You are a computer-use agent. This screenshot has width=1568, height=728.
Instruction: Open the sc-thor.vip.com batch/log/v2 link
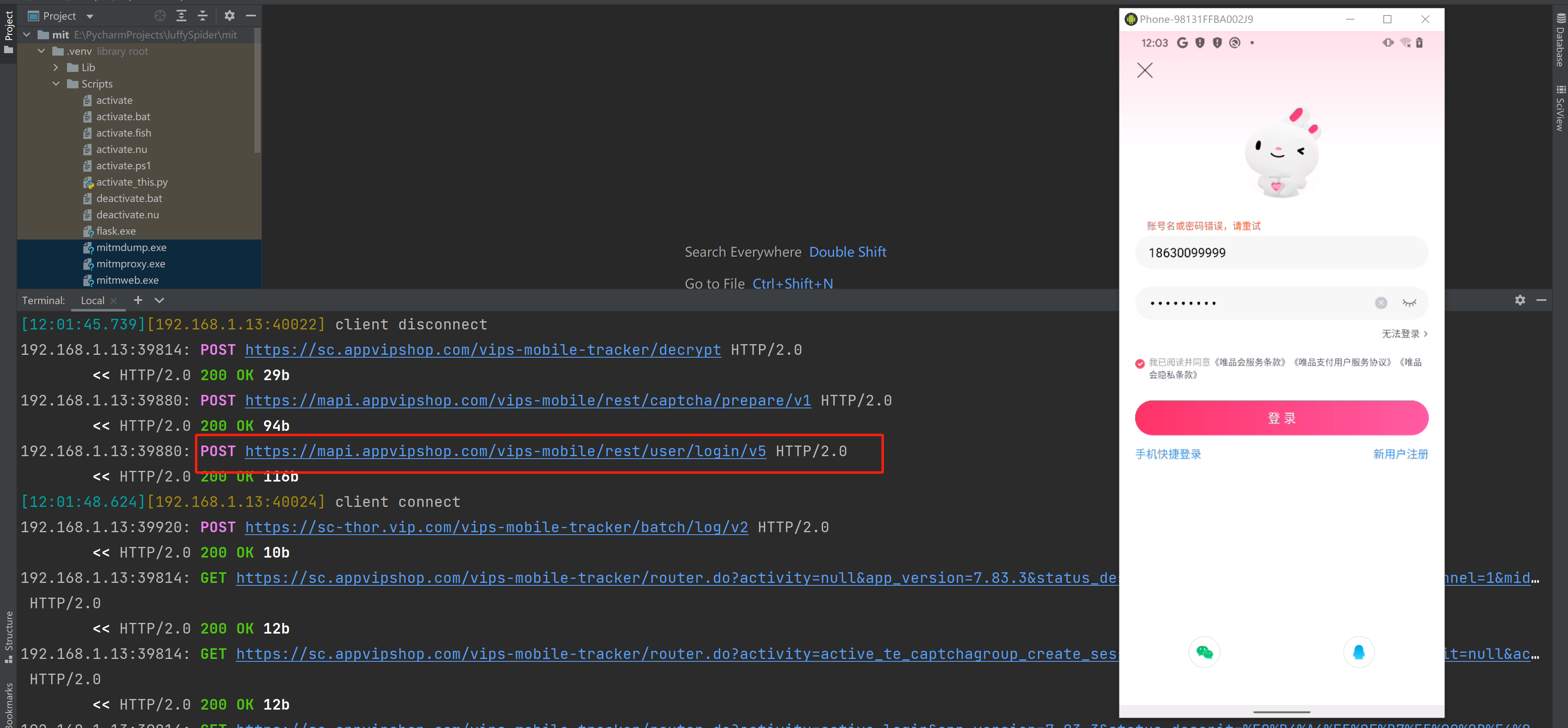[496, 527]
